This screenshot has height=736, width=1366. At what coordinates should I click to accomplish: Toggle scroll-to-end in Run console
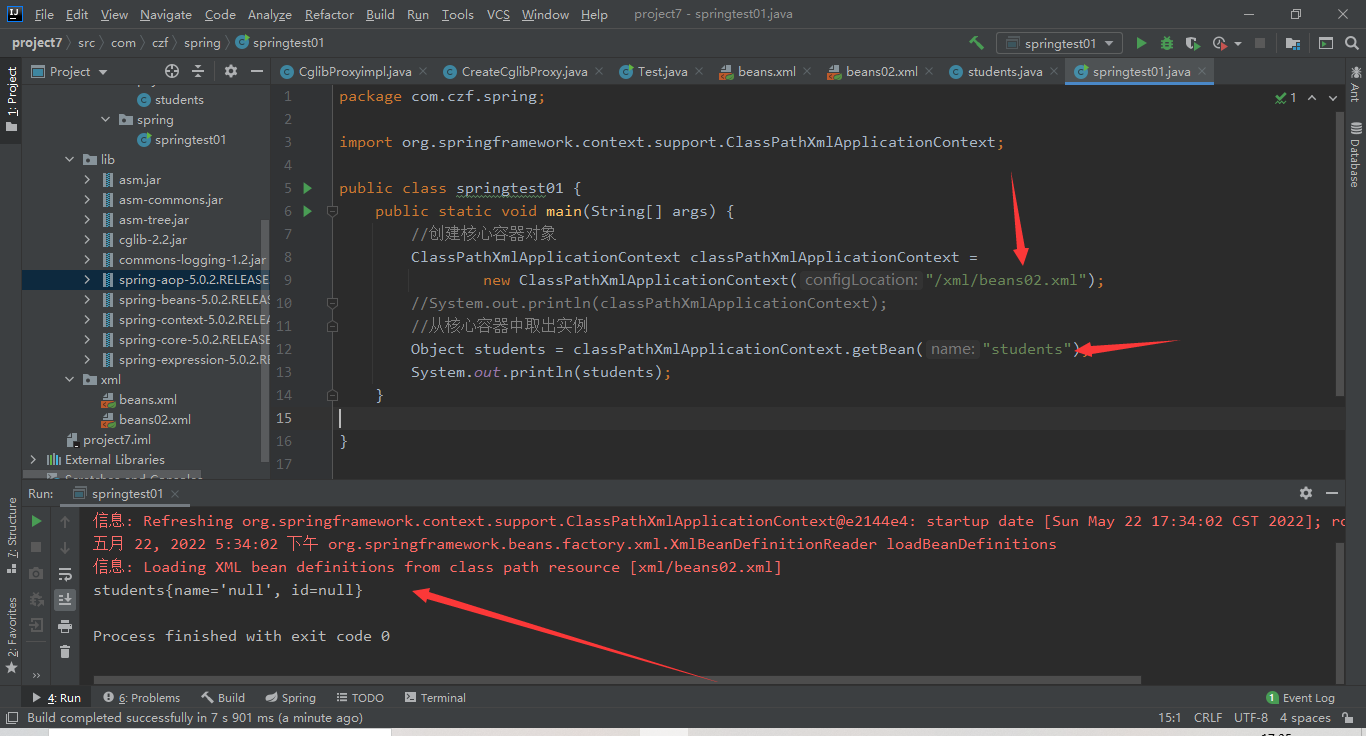(x=65, y=600)
